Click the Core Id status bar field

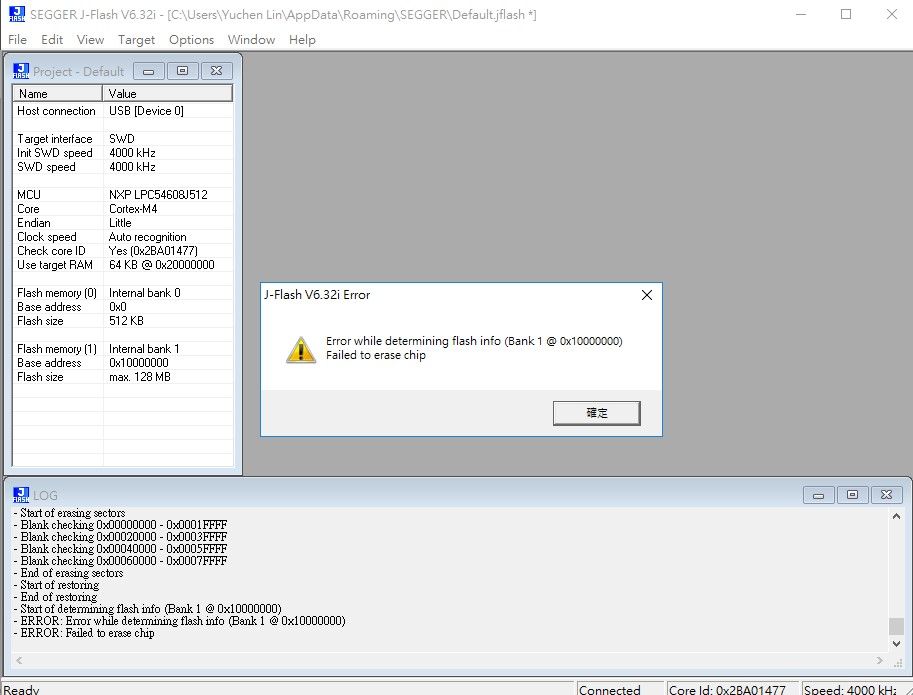point(733,689)
